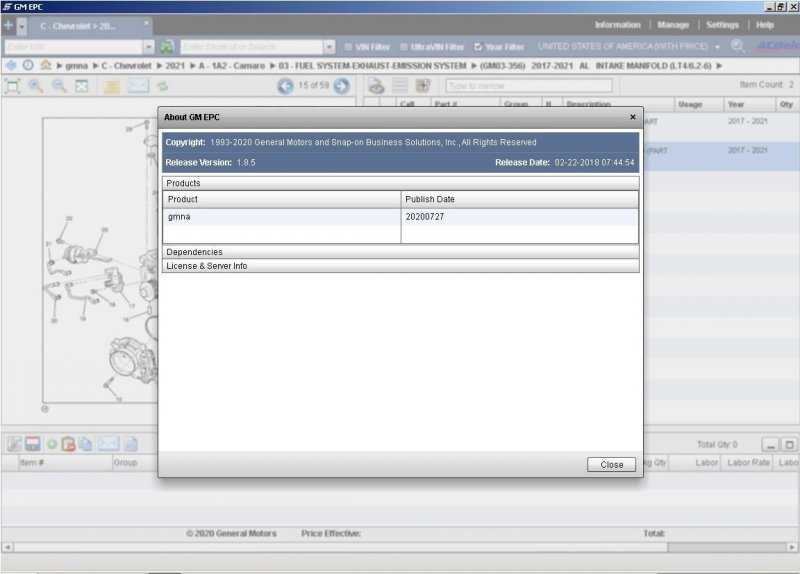Go to next illustration arrow
The height and width of the screenshot is (574, 800).
tap(341, 86)
